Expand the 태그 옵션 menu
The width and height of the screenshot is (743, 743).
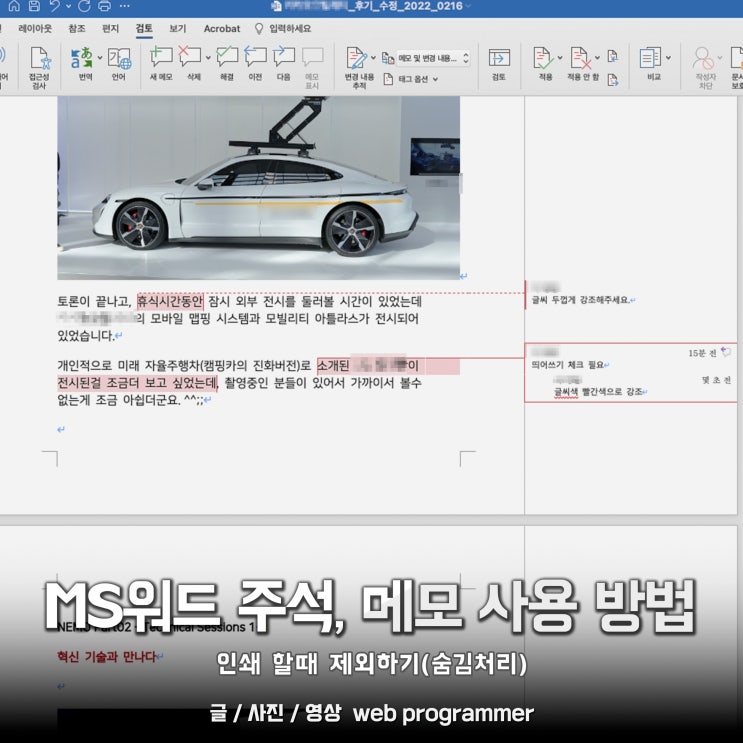click(x=410, y=79)
